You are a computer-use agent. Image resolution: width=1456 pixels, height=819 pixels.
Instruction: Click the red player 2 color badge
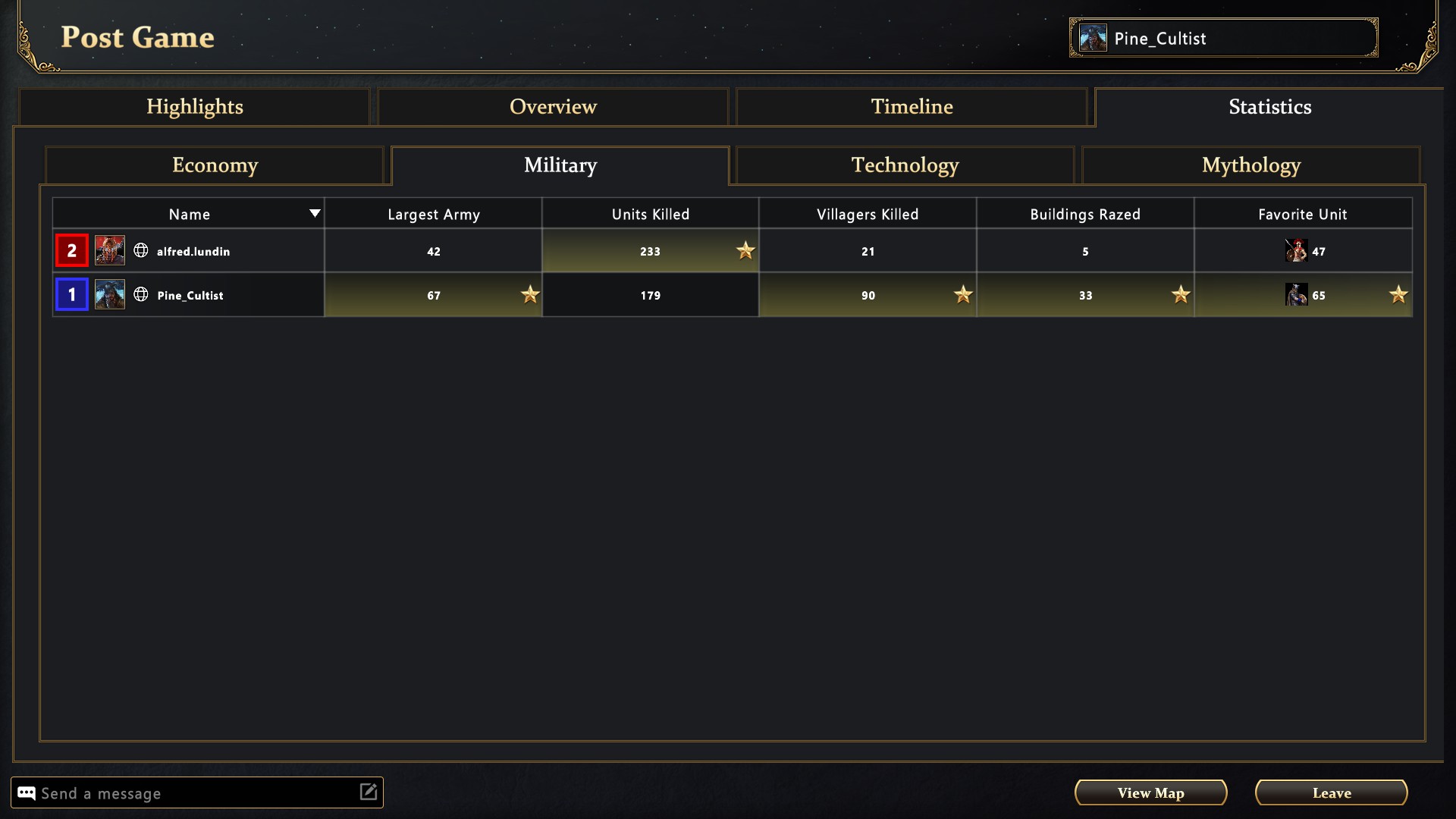72,251
